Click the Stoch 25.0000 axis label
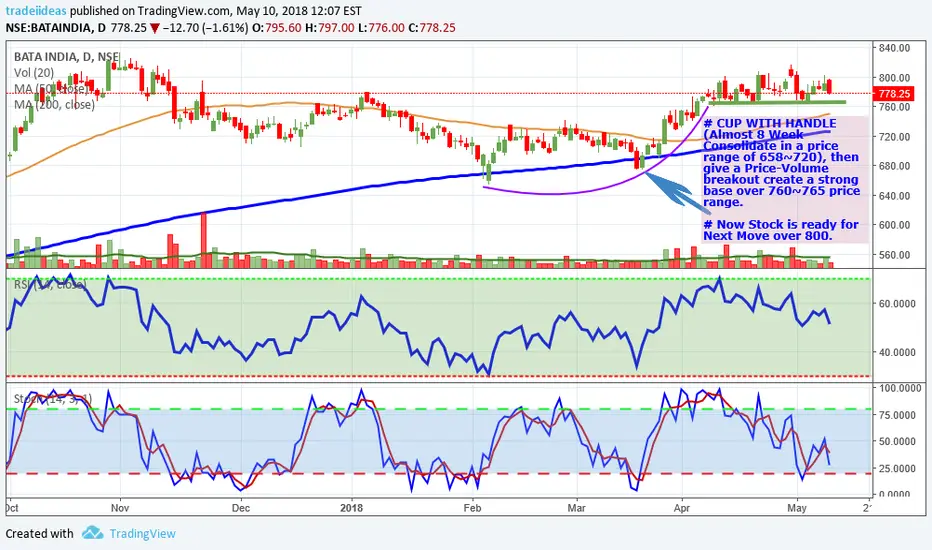The height and width of the screenshot is (550, 932). click(897, 468)
